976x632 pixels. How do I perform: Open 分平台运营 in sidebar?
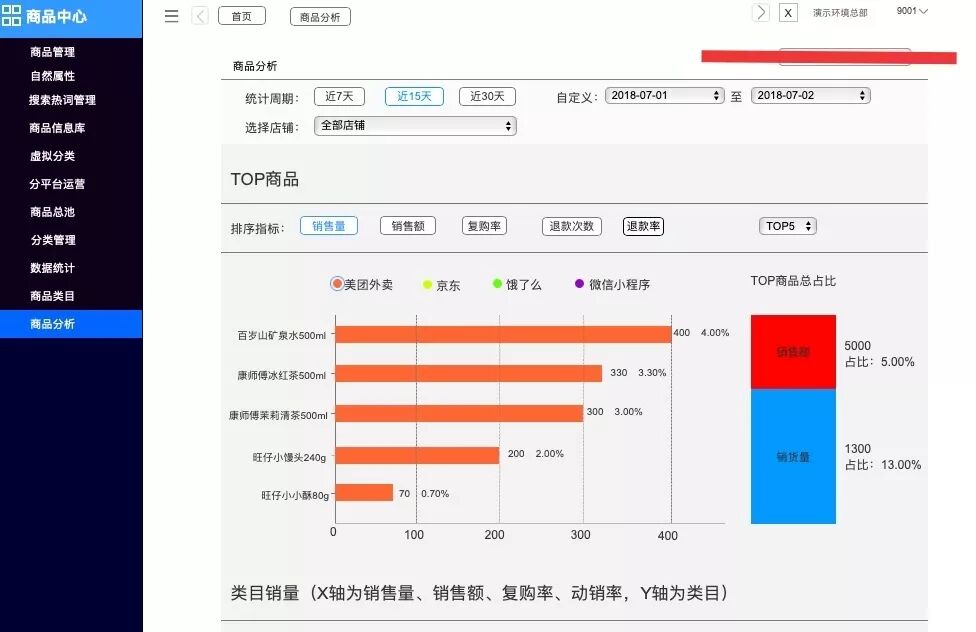[x=57, y=184]
